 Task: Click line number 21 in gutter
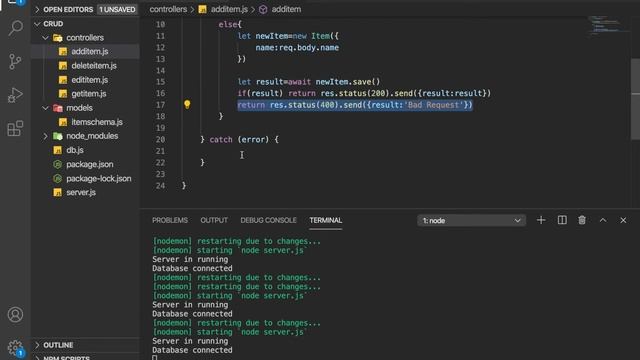[x=160, y=151]
